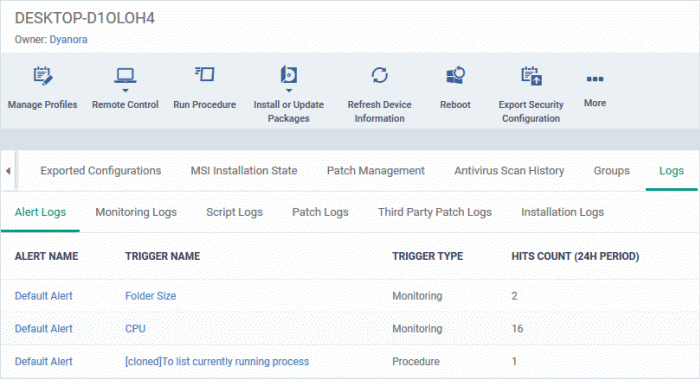Open Default Alert in Folder Size row

[x=43, y=296]
